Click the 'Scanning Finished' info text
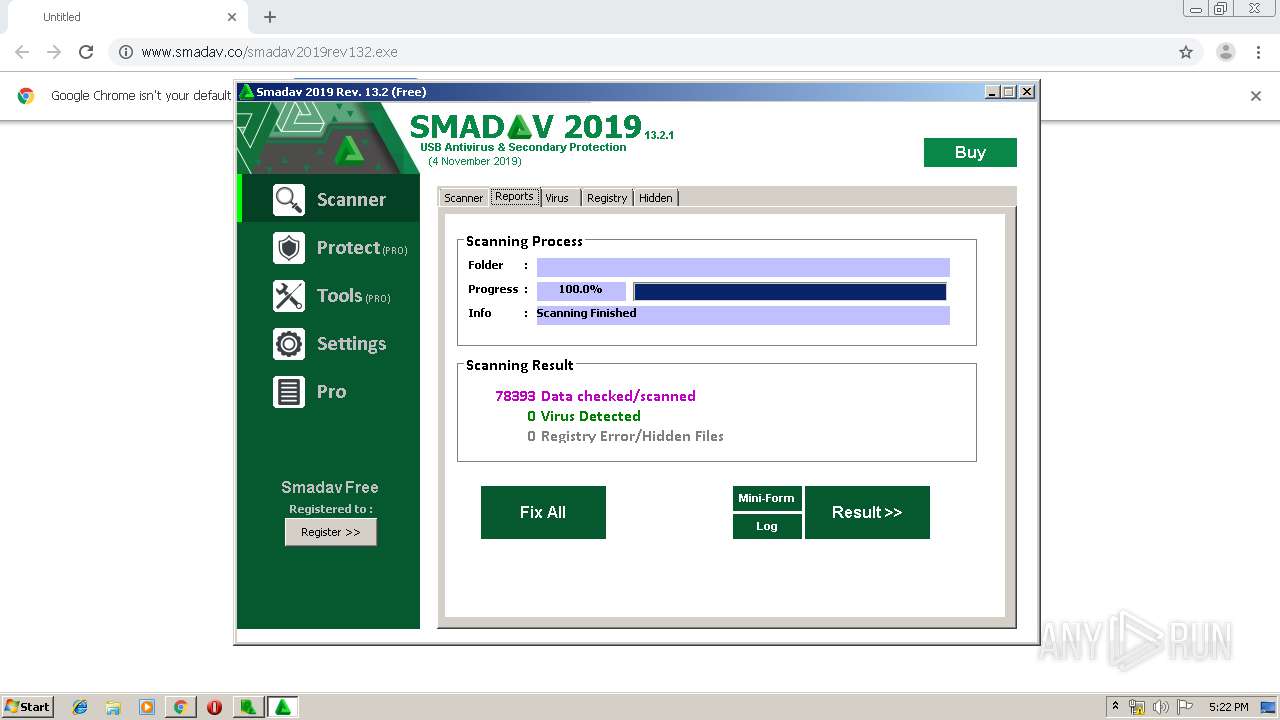 (586, 313)
